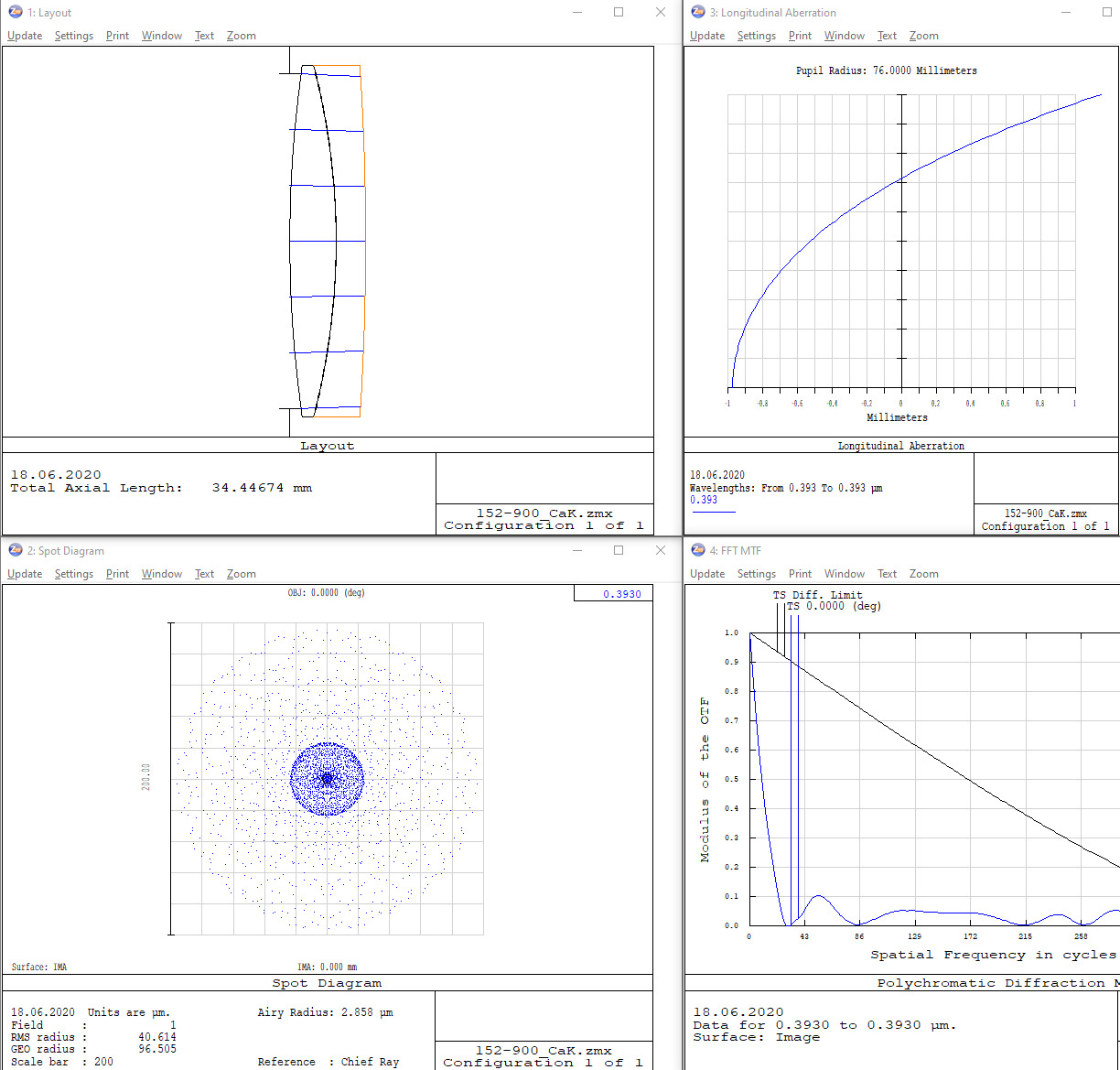The height and width of the screenshot is (1070, 1120).
Task: Click the lens drawing in the Layout plot
Action: [313, 241]
